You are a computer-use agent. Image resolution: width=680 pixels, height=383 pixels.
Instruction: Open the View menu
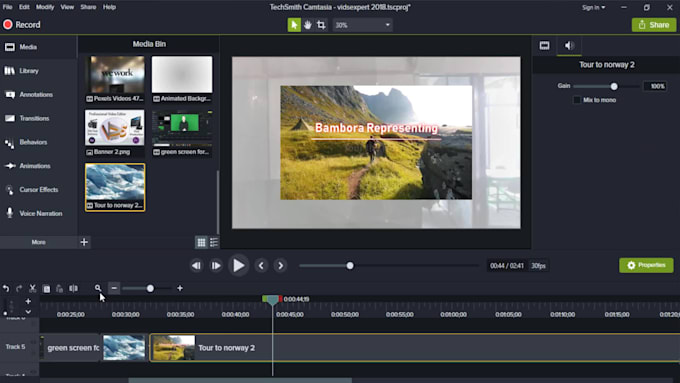point(67,7)
